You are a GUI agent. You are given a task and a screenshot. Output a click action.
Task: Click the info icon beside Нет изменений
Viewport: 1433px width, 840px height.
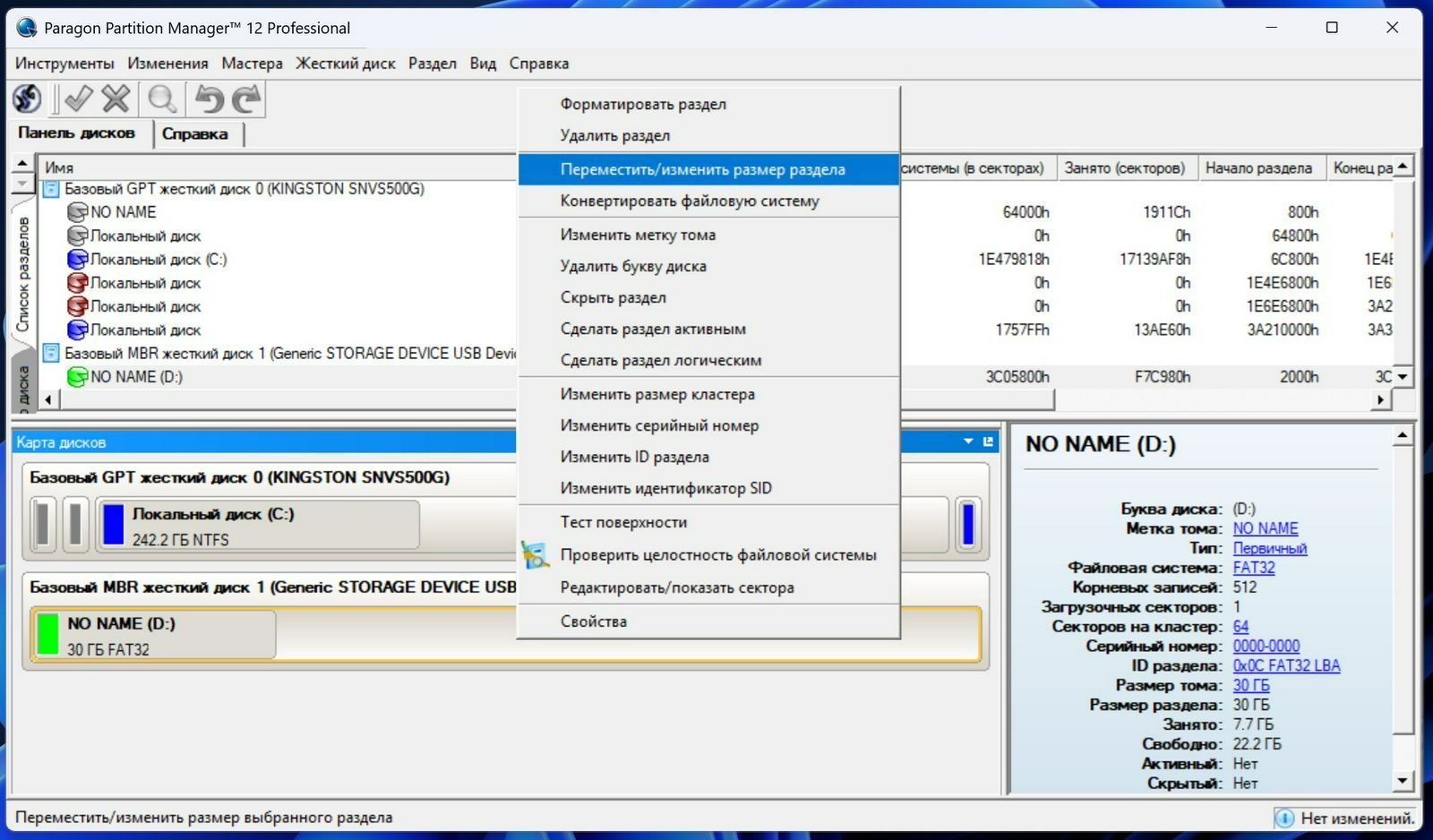(x=1284, y=818)
